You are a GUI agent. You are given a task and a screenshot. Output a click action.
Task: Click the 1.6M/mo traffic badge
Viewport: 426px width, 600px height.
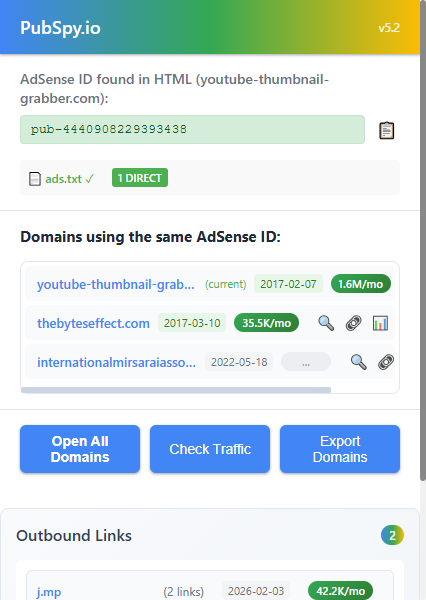tap(361, 284)
